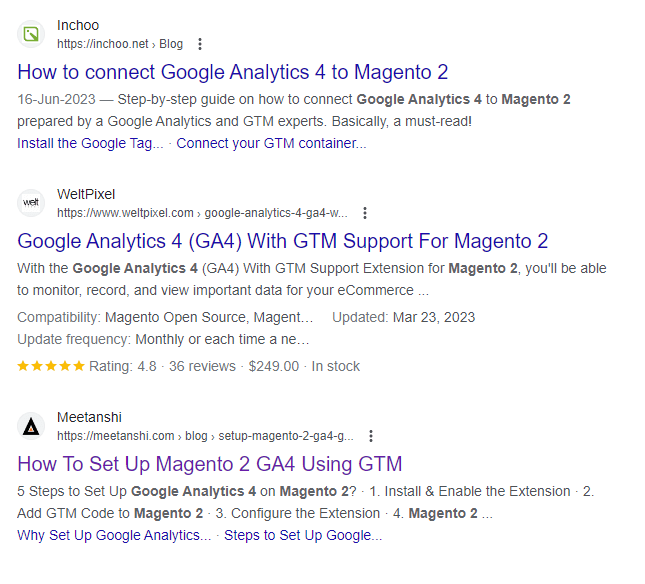Viewport: 645px width, 584px height.
Task: Follow the 'Steps to Set Up Google...' sitelink
Action: click(x=303, y=535)
